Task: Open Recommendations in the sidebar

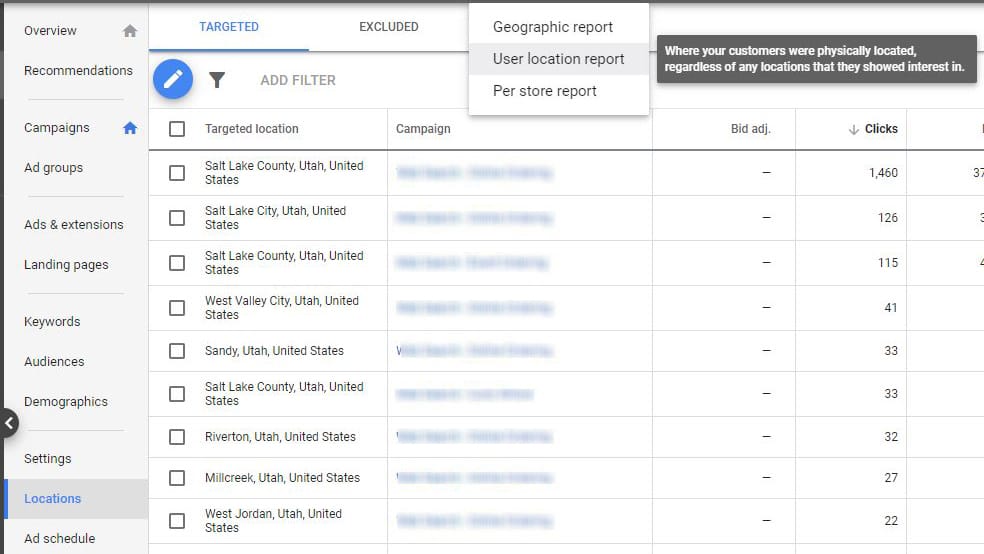Action: pyautogui.click(x=78, y=71)
